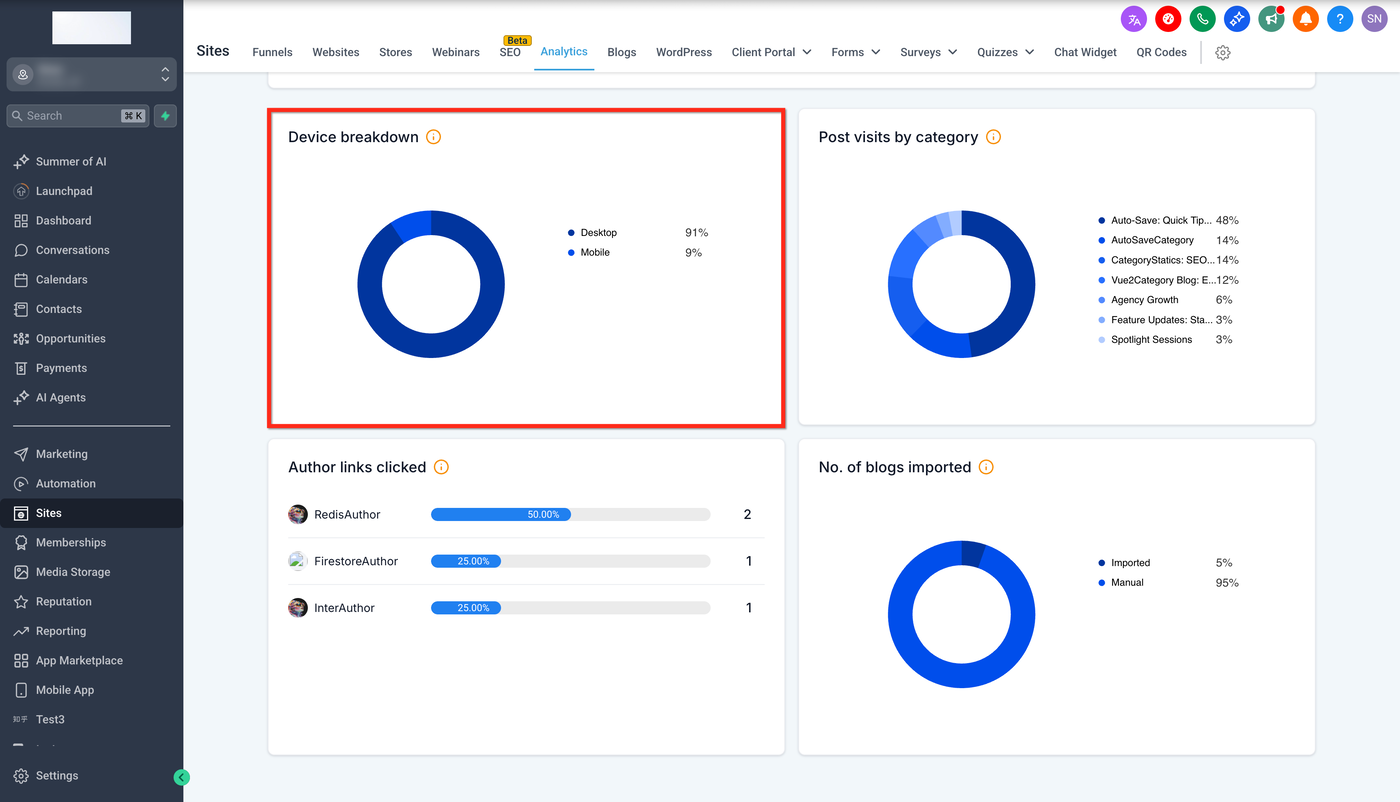1400x802 pixels.
Task: Open Sites settings gear icon
Action: (x=1222, y=53)
